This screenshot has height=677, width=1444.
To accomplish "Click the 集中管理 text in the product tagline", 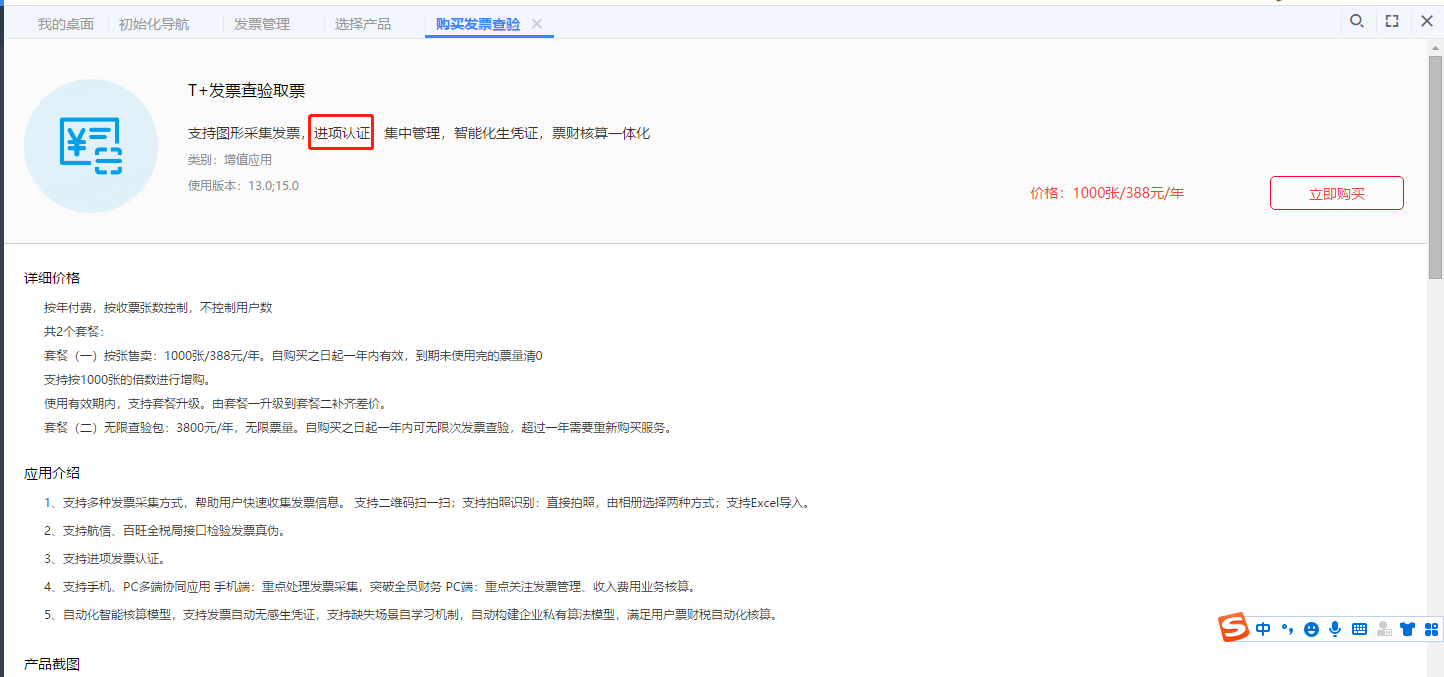I will tap(412, 133).
